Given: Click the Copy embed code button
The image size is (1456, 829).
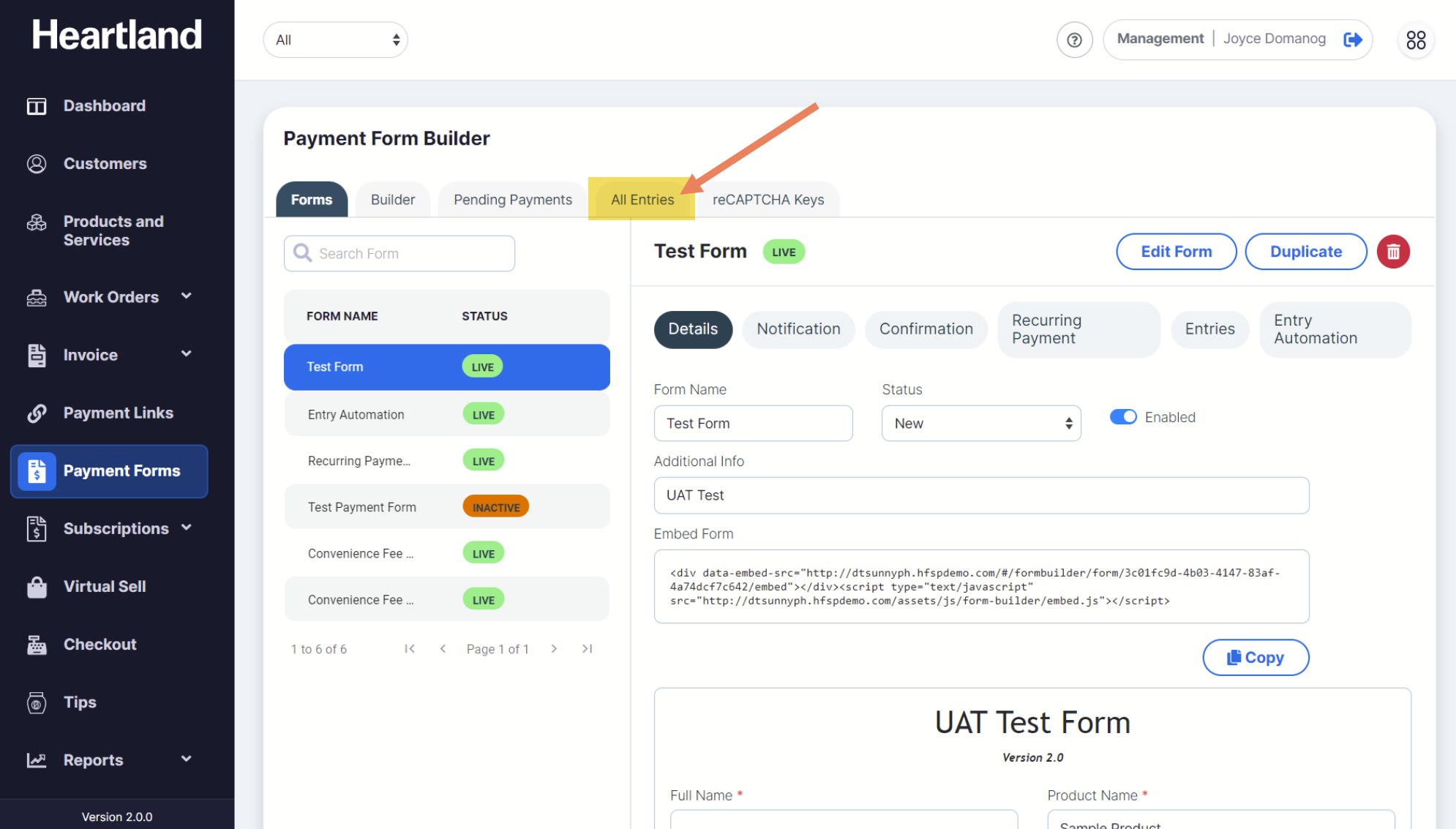Looking at the screenshot, I should (1256, 658).
